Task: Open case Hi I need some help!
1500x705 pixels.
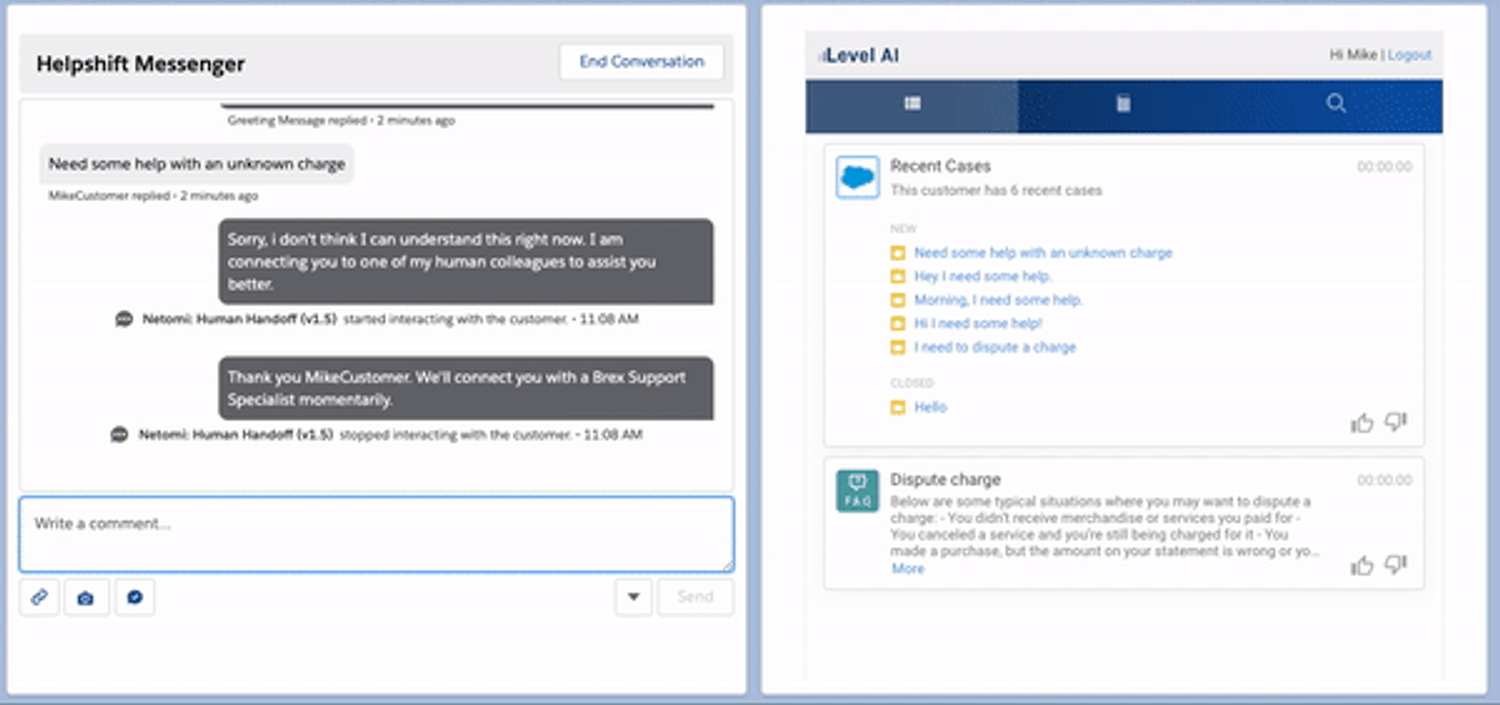Action: pyautogui.click(x=978, y=324)
